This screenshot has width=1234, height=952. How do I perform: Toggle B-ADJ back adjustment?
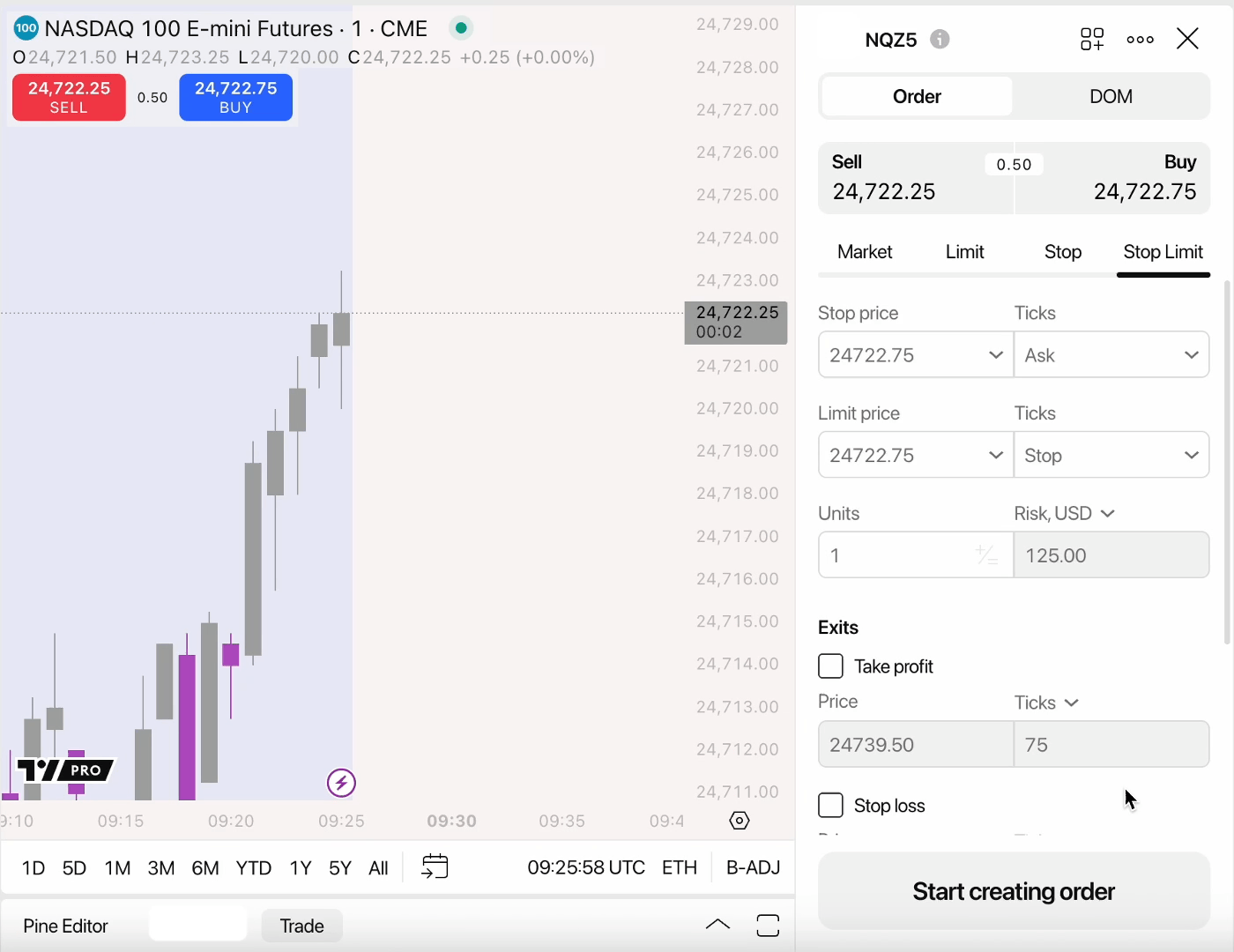coord(753,867)
